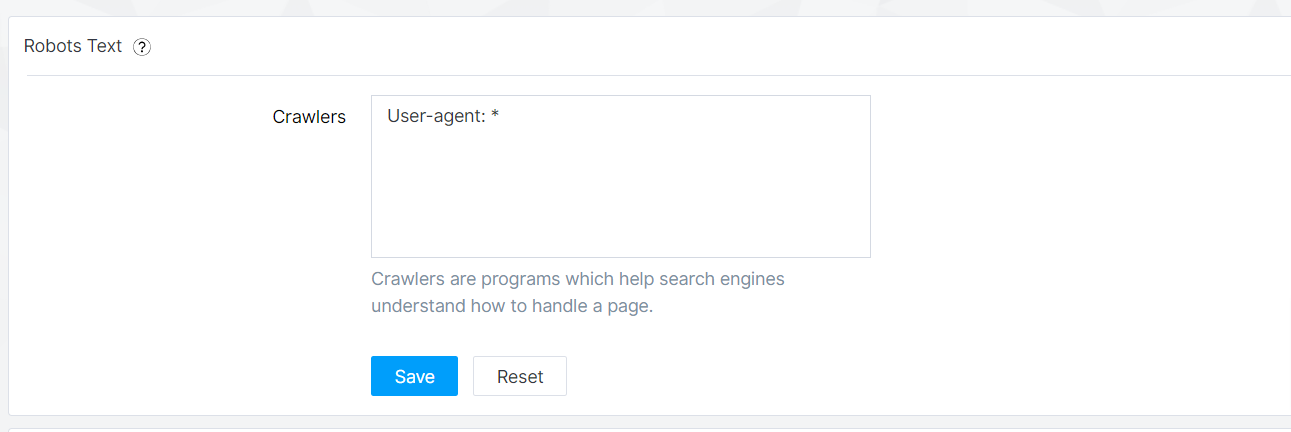Click bottom-right corner of Crawlers textarea
Viewport: 1291px width, 432px height.
click(865, 252)
